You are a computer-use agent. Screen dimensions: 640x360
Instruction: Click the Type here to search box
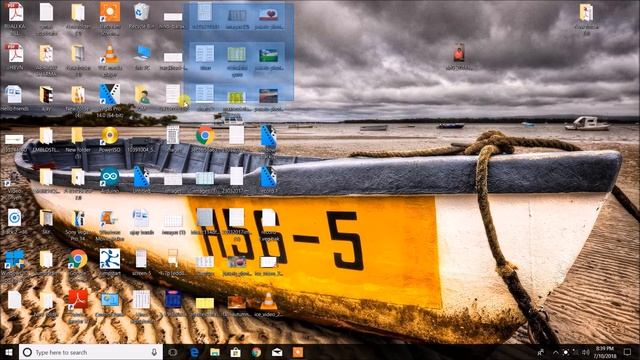click(x=91, y=352)
